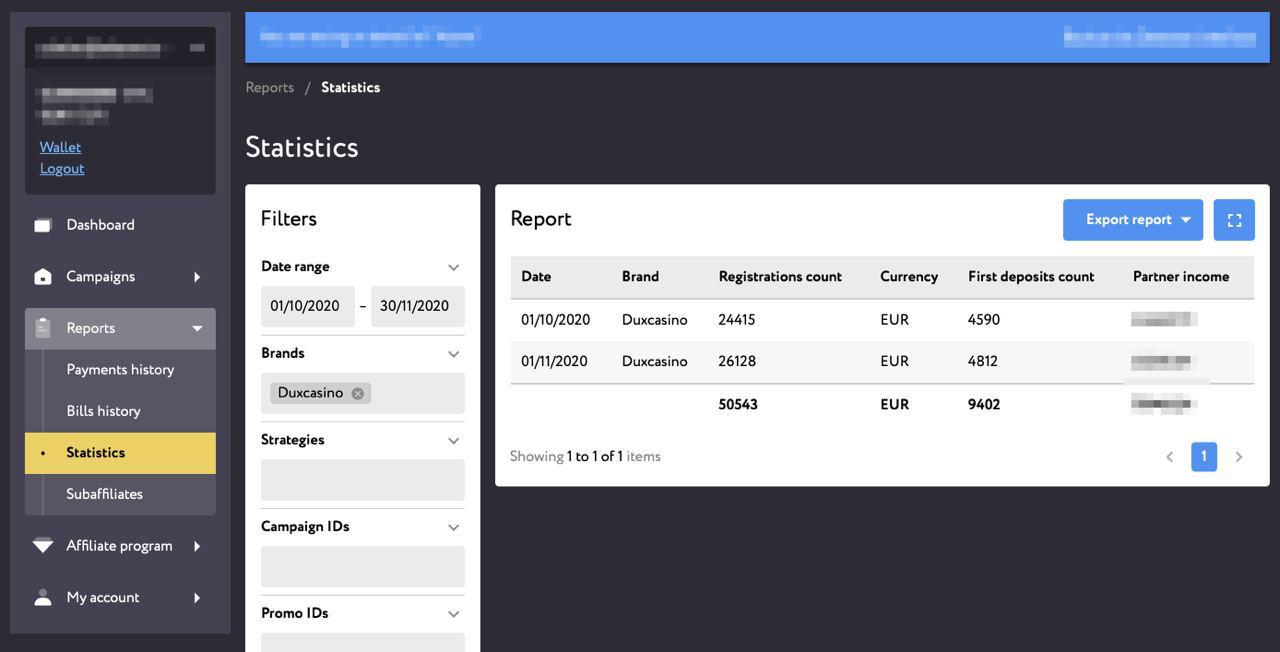Click the My account person icon

point(42,597)
